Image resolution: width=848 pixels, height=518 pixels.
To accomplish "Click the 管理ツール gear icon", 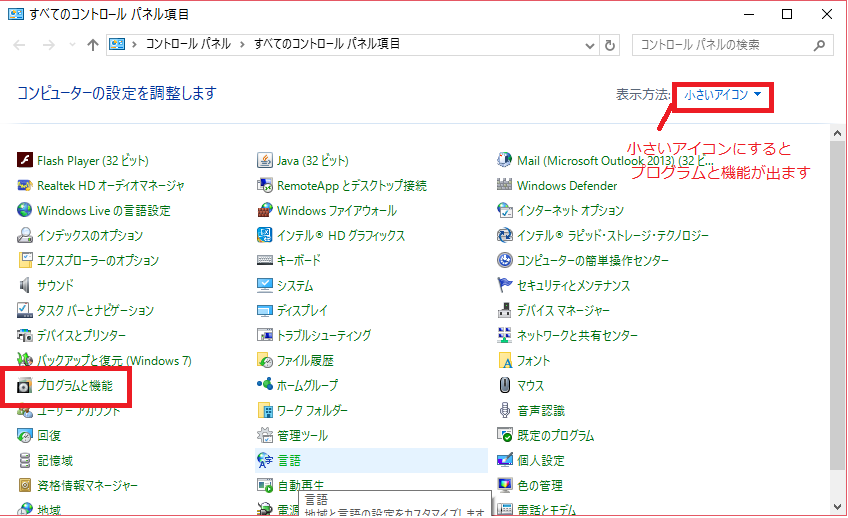I will (x=265, y=435).
